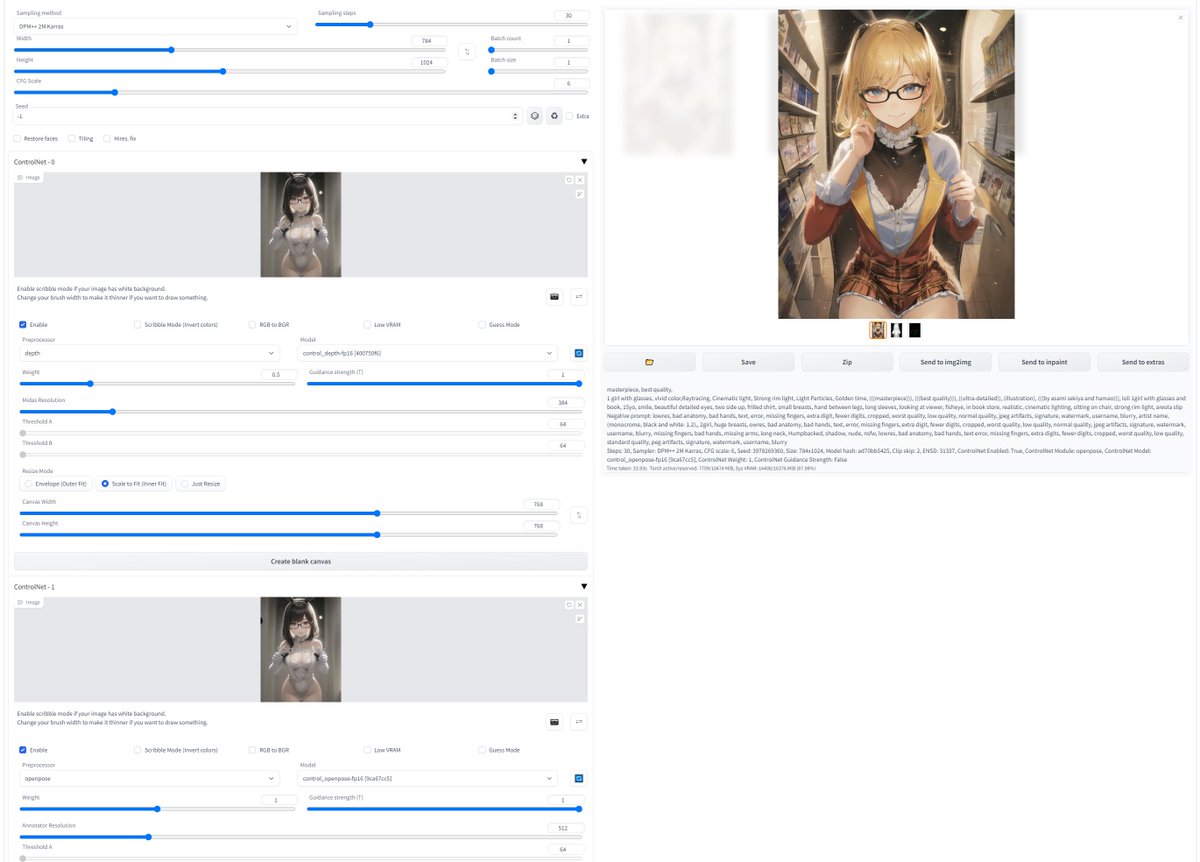Send the result to img2img
1200x862 pixels.
point(948,361)
